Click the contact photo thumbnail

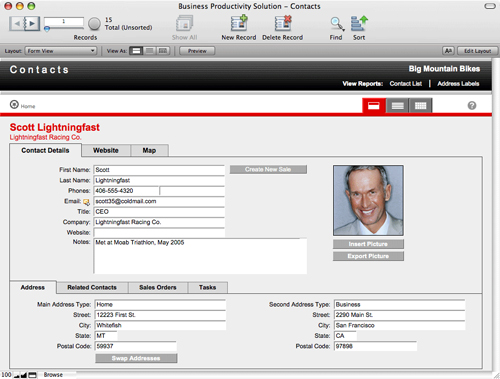[x=368, y=200]
